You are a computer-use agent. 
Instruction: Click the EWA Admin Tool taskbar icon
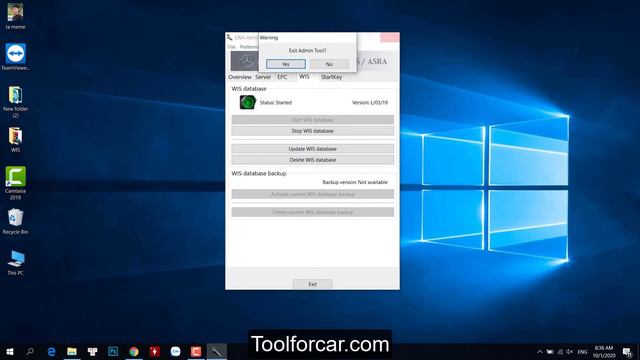pos(217,351)
